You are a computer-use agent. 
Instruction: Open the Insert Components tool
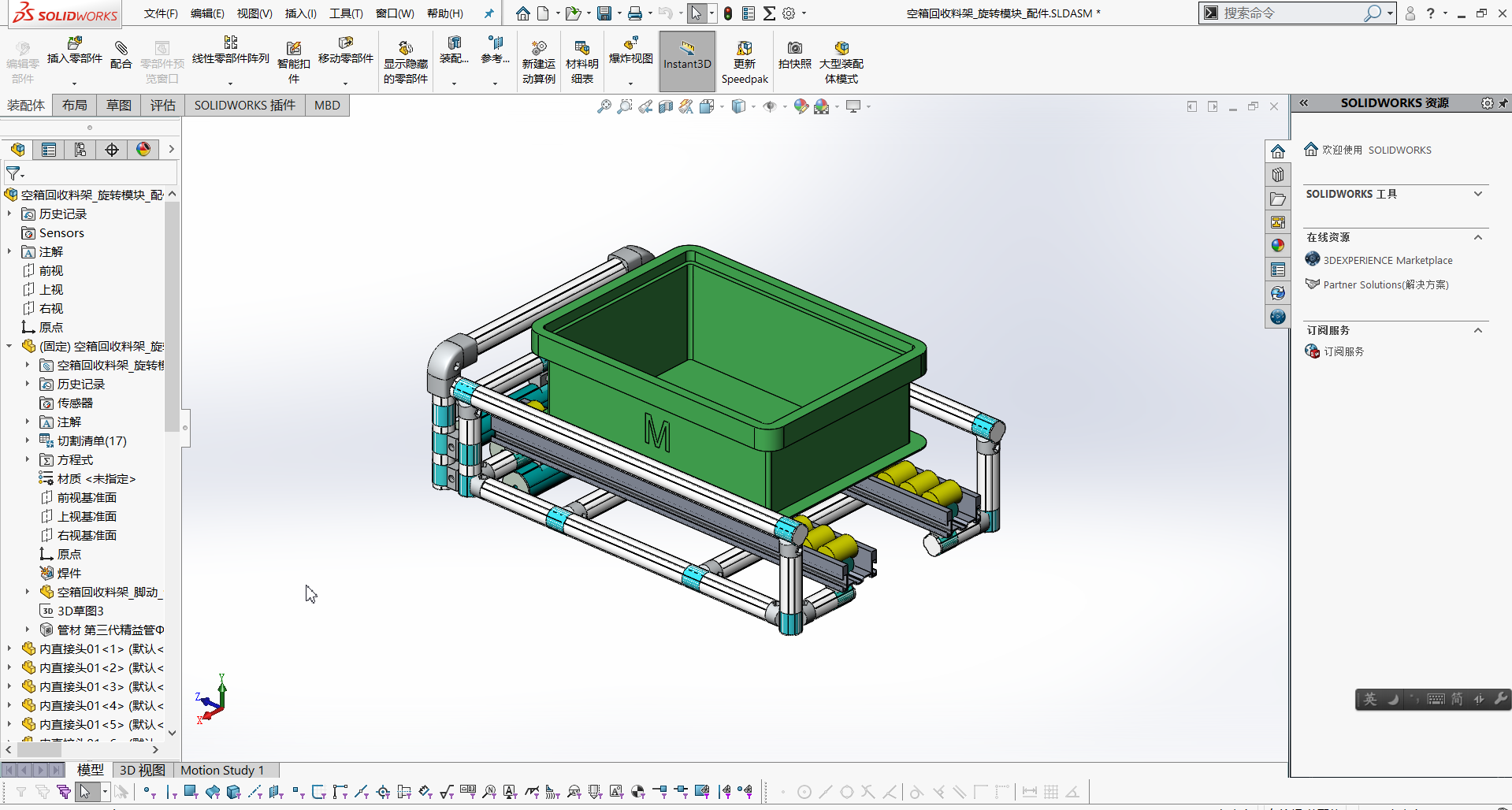click(75, 52)
